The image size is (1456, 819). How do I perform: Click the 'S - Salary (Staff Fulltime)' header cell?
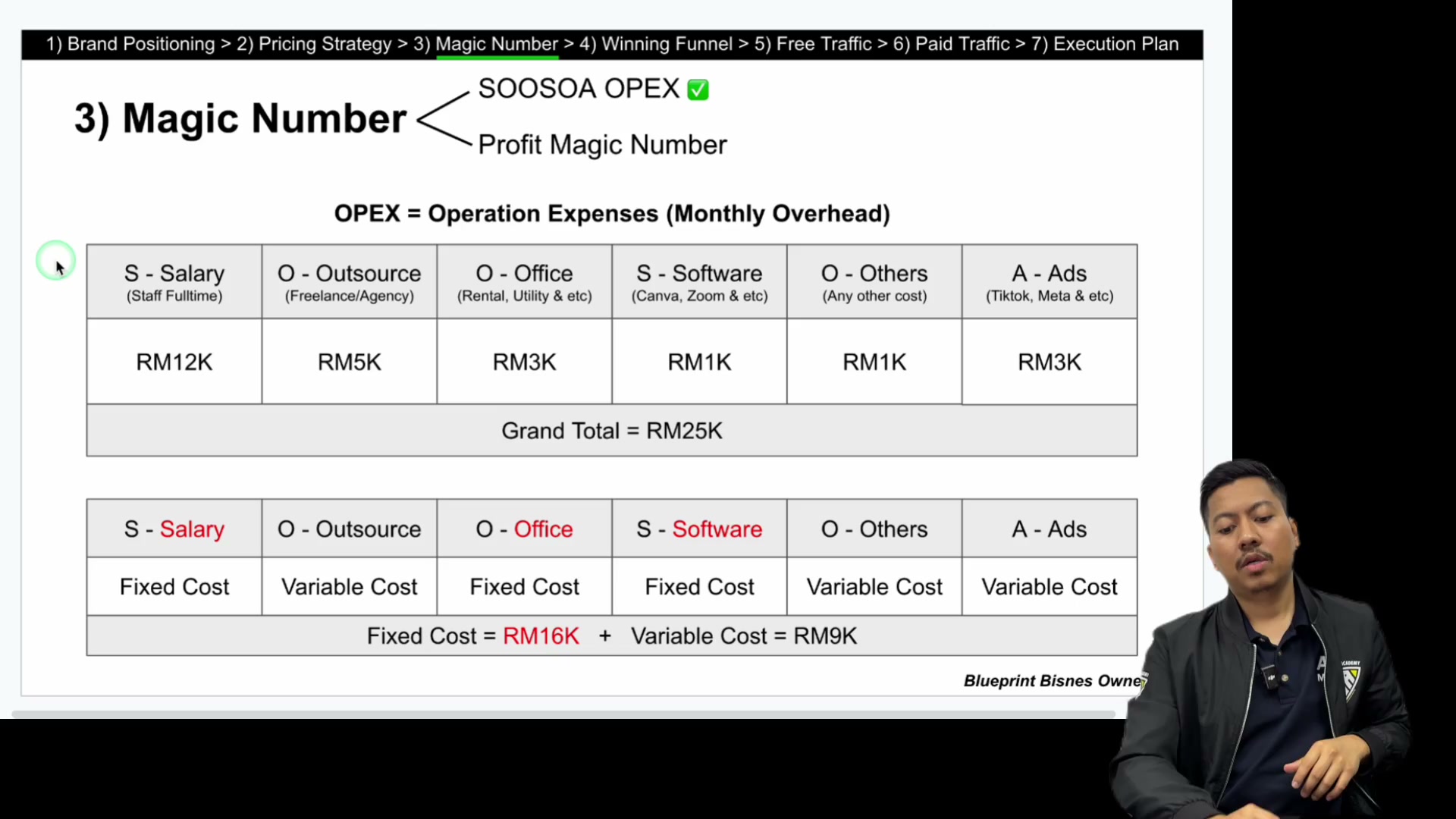(x=174, y=282)
